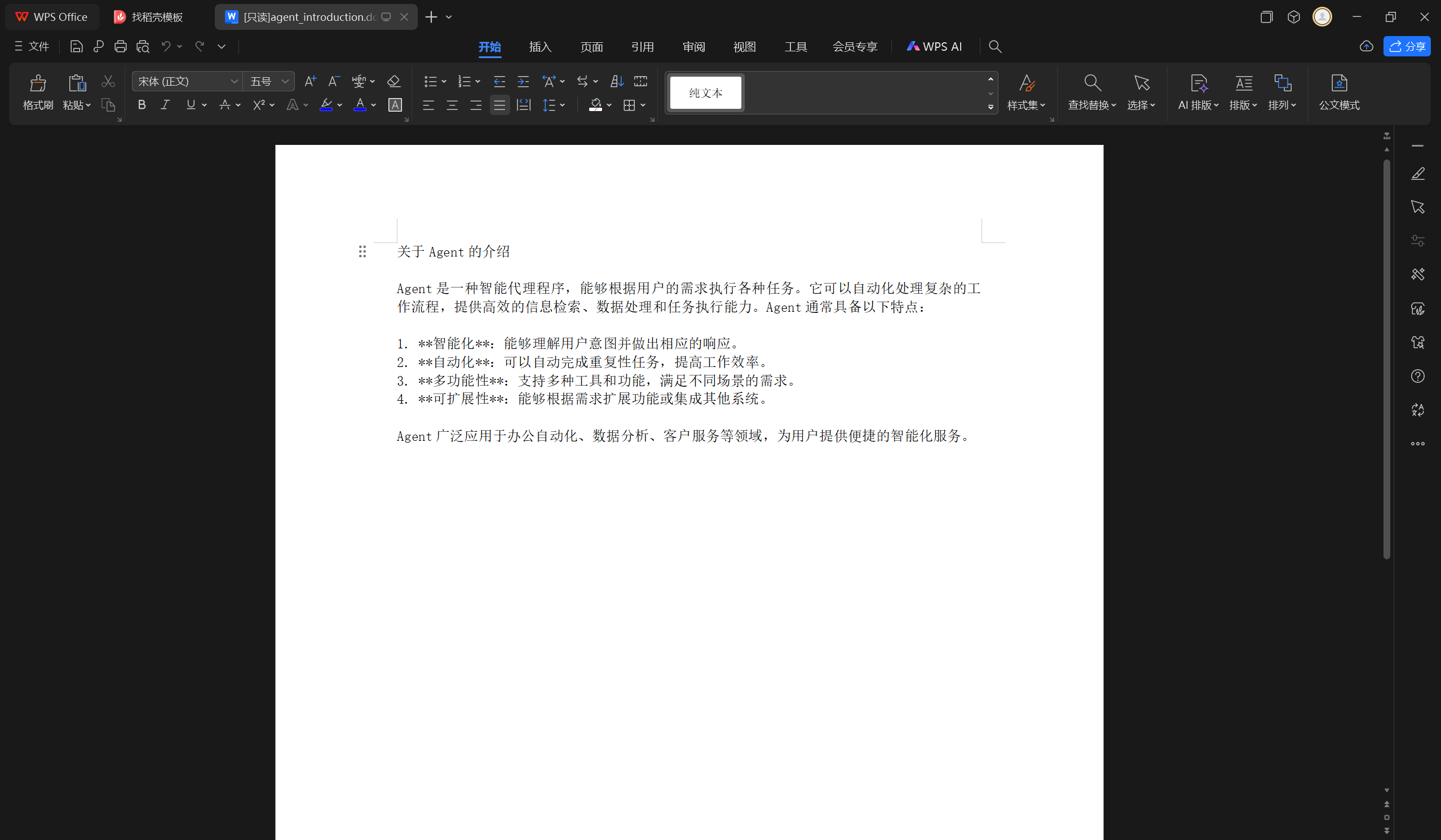1441x840 pixels.
Task: Click the Copy icon below the scissors
Action: click(x=108, y=105)
